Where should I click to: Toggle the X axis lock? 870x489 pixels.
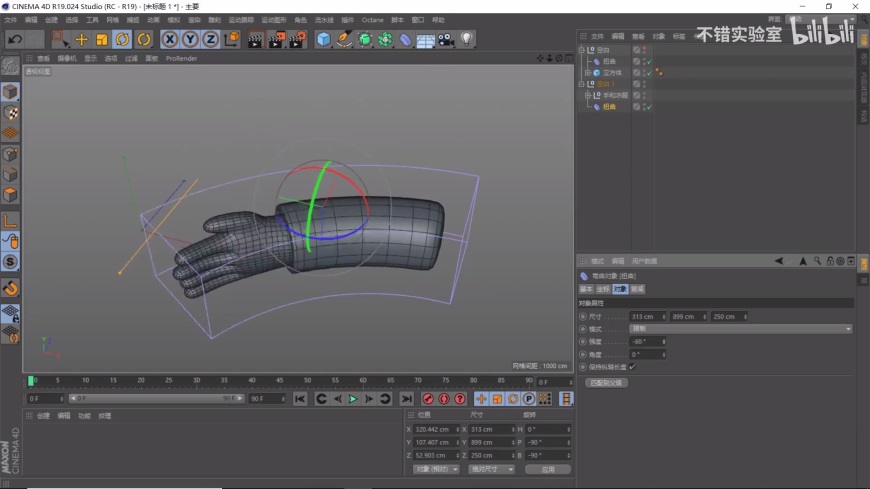pyautogui.click(x=170, y=39)
